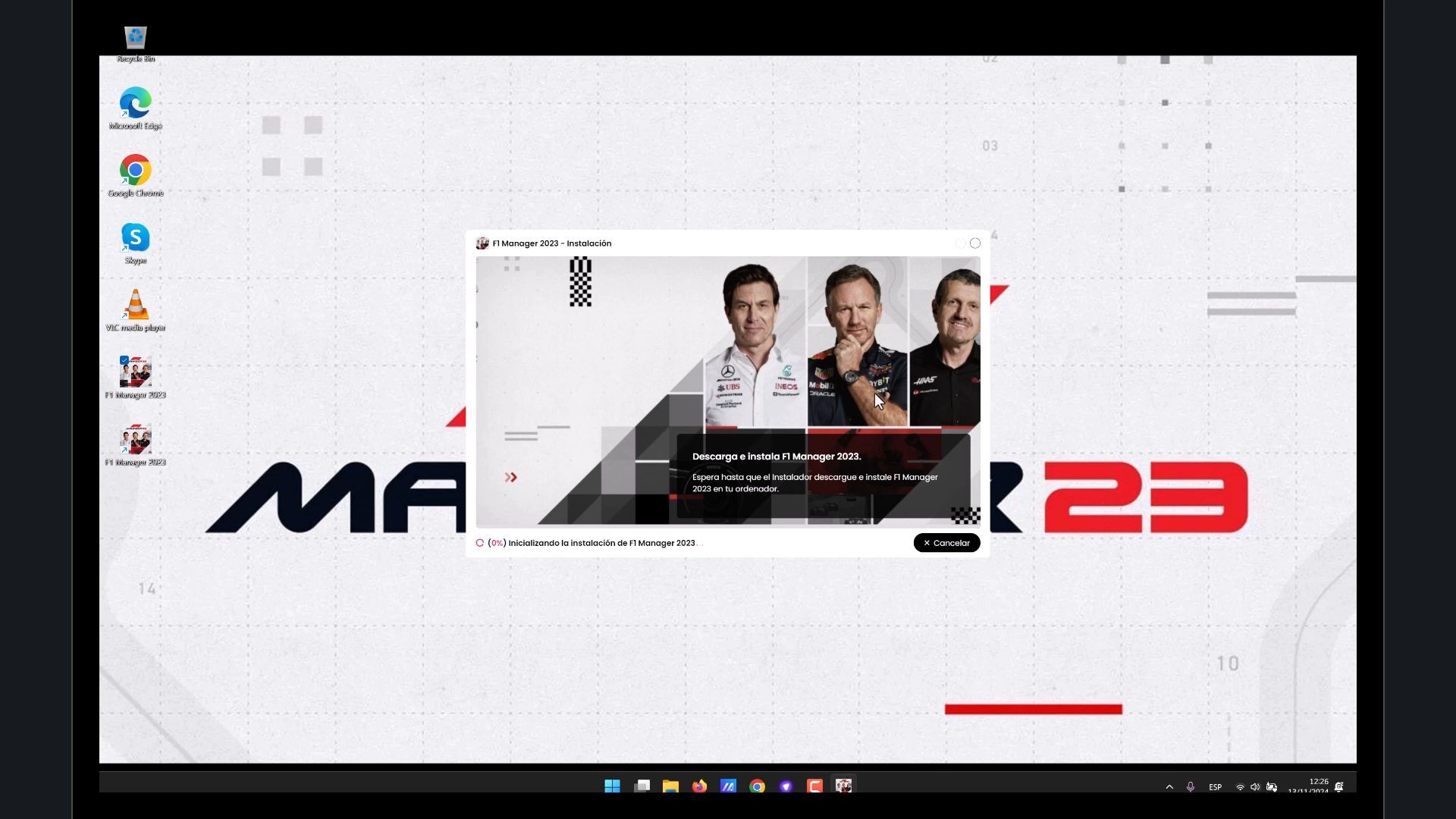Open the volume control tray icon
1456x819 pixels.
(1255, 787)
